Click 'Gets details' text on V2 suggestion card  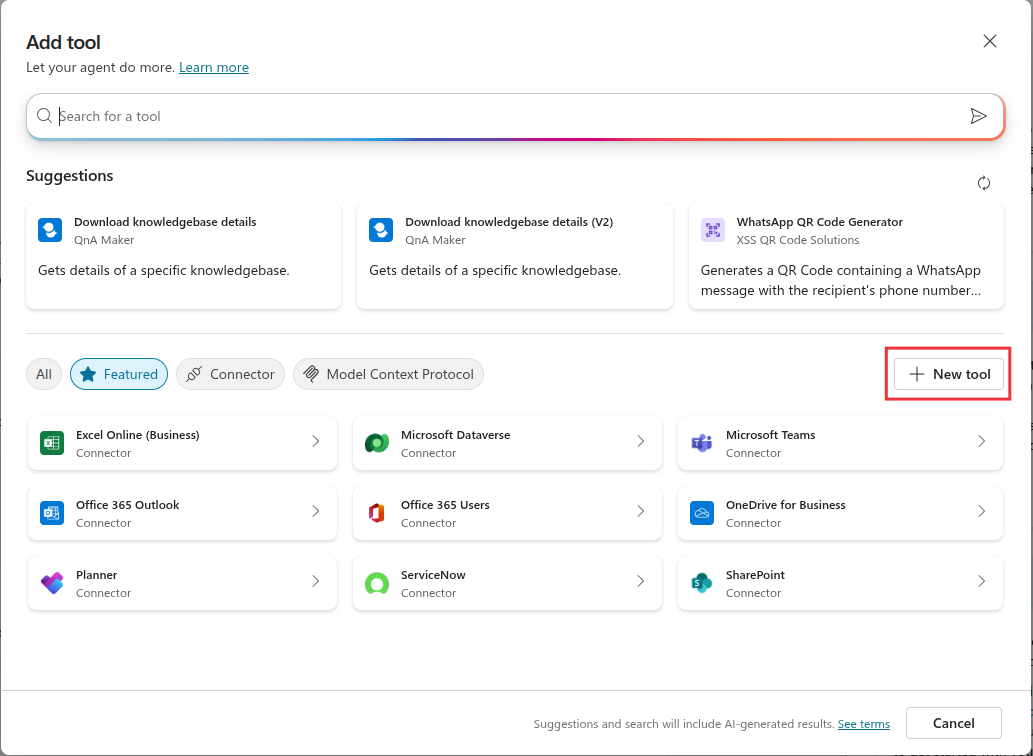[495, 271]
